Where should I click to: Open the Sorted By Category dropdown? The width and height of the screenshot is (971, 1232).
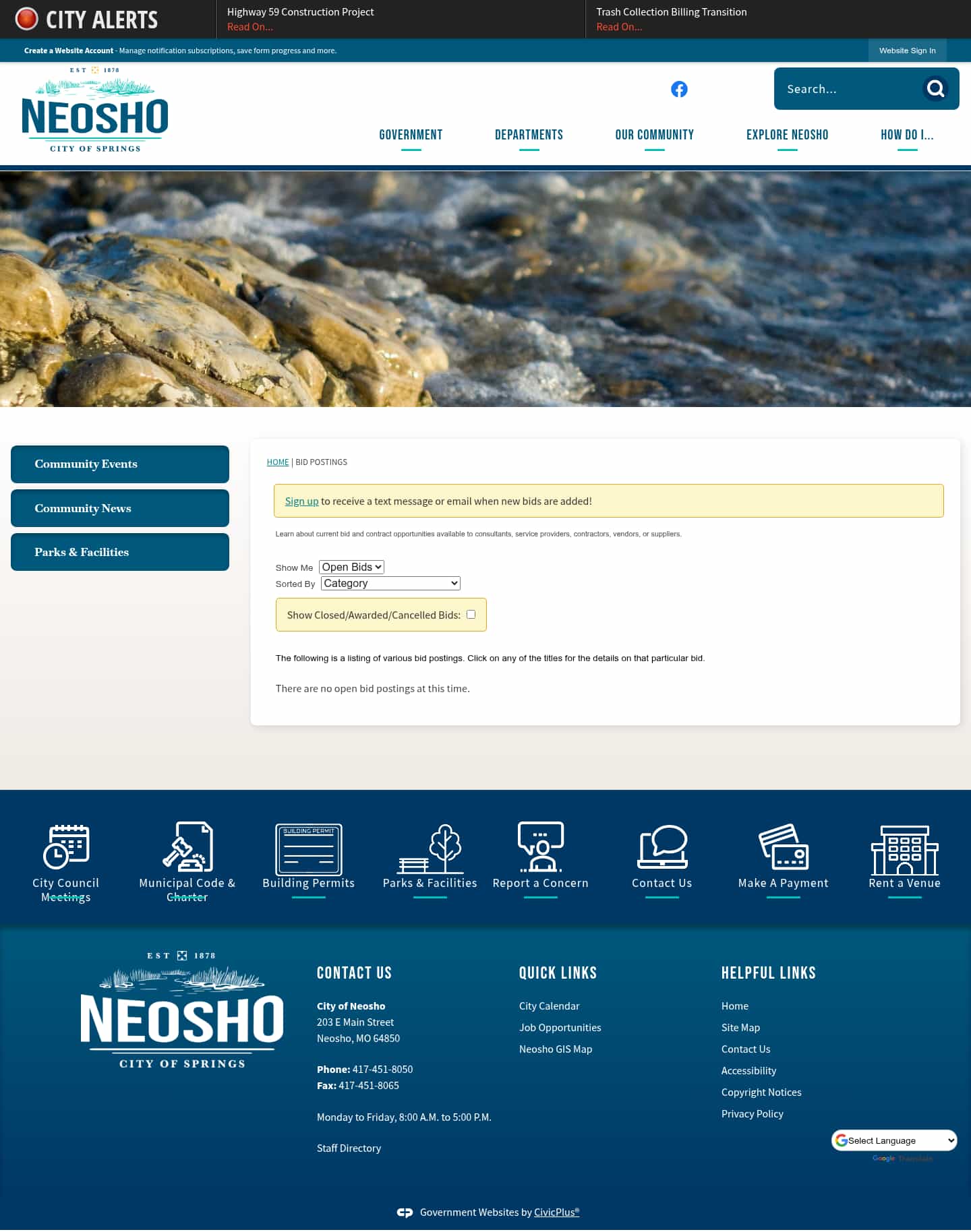[390, 583]
